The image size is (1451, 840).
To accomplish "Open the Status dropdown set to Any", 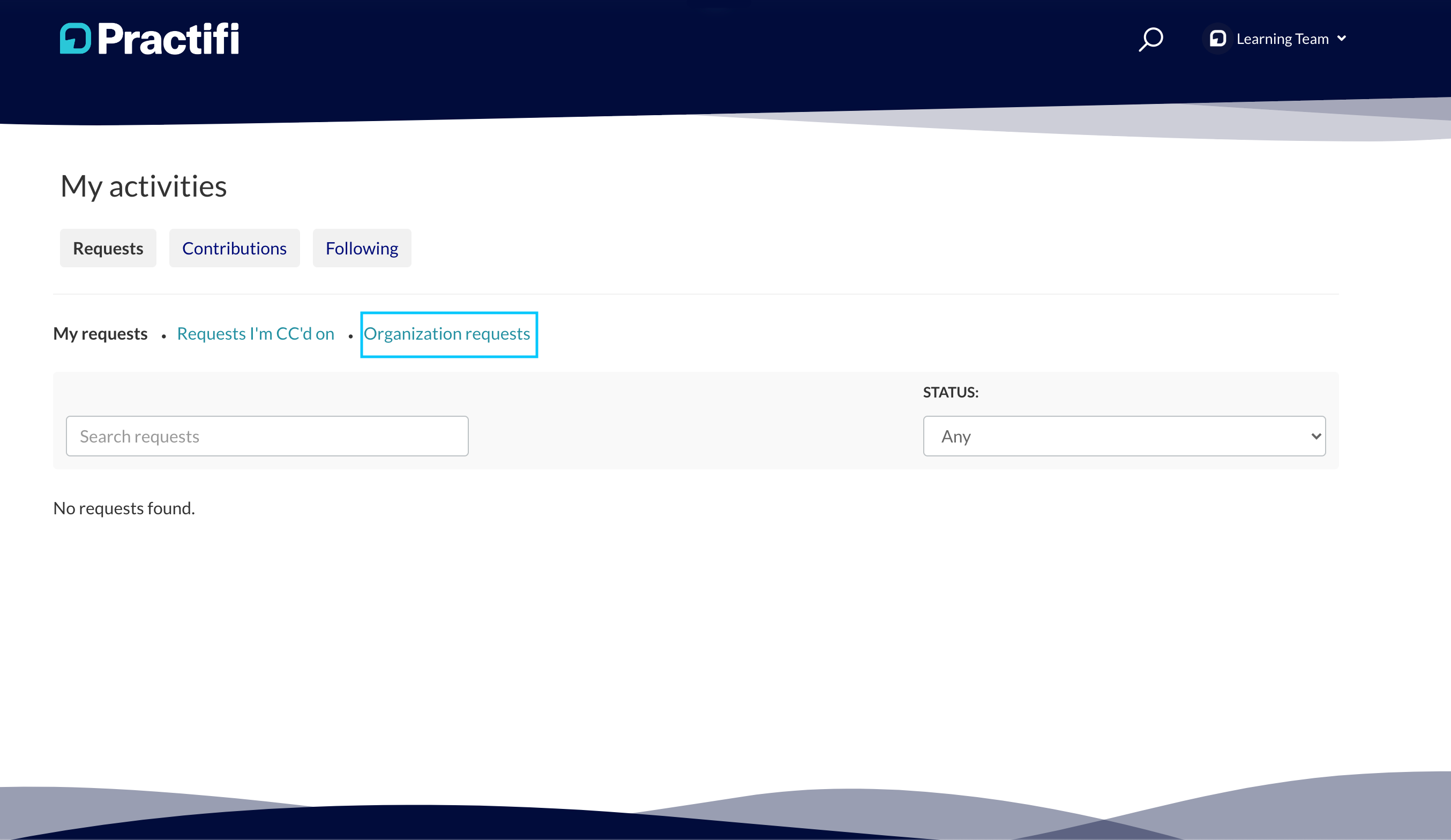I will tap(1124, 437).
